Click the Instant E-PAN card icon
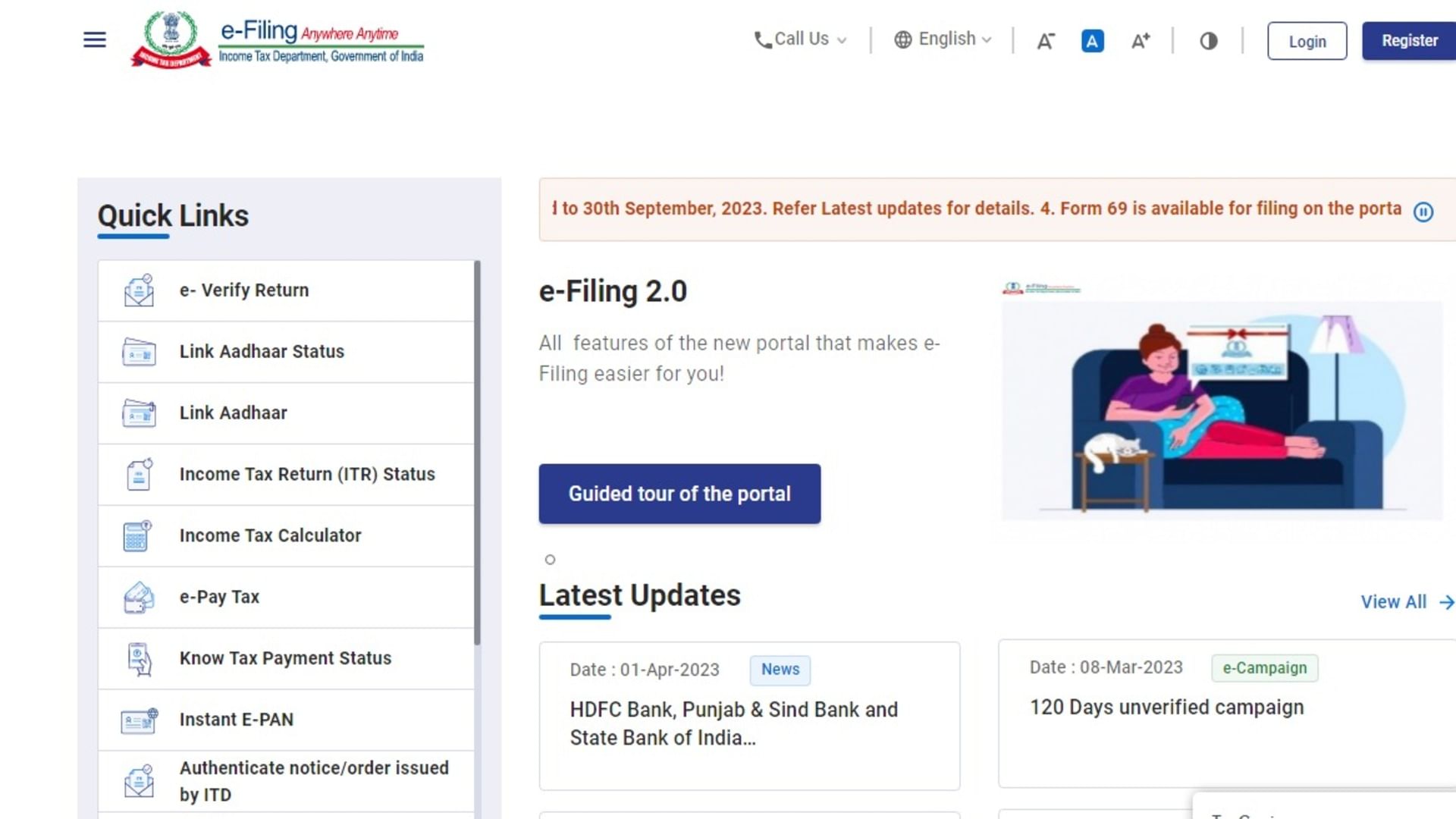The image size is (1456, 819). tap(137, 719)
